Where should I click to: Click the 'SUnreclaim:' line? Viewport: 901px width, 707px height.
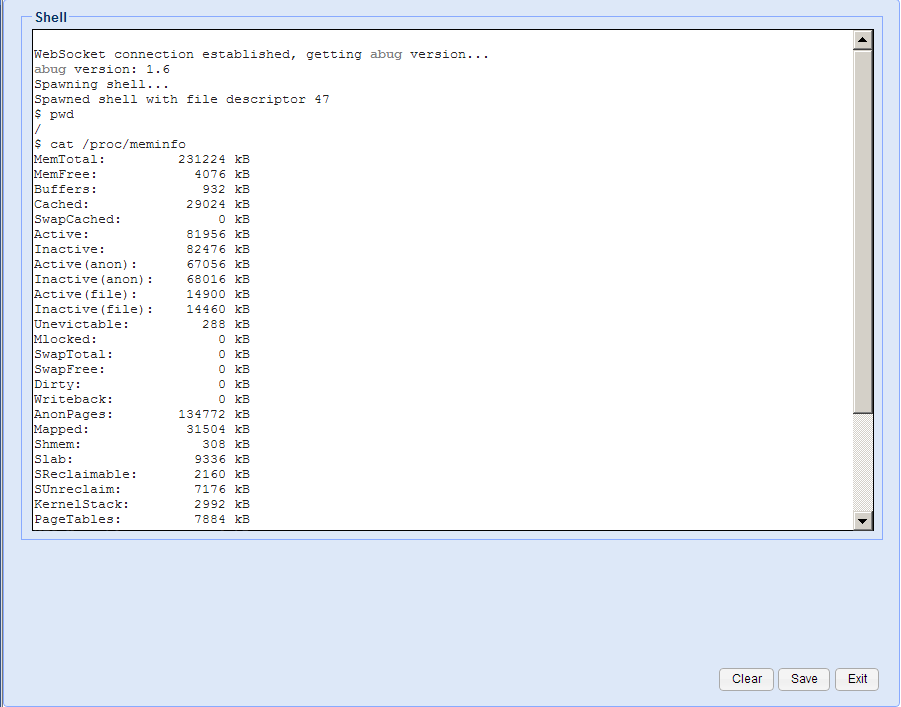142,489
